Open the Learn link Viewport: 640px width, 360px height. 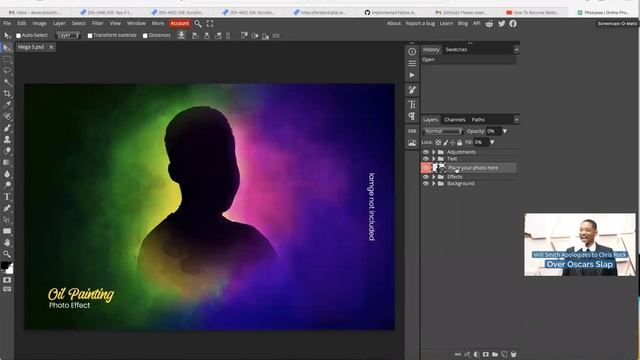pos(446,24)
